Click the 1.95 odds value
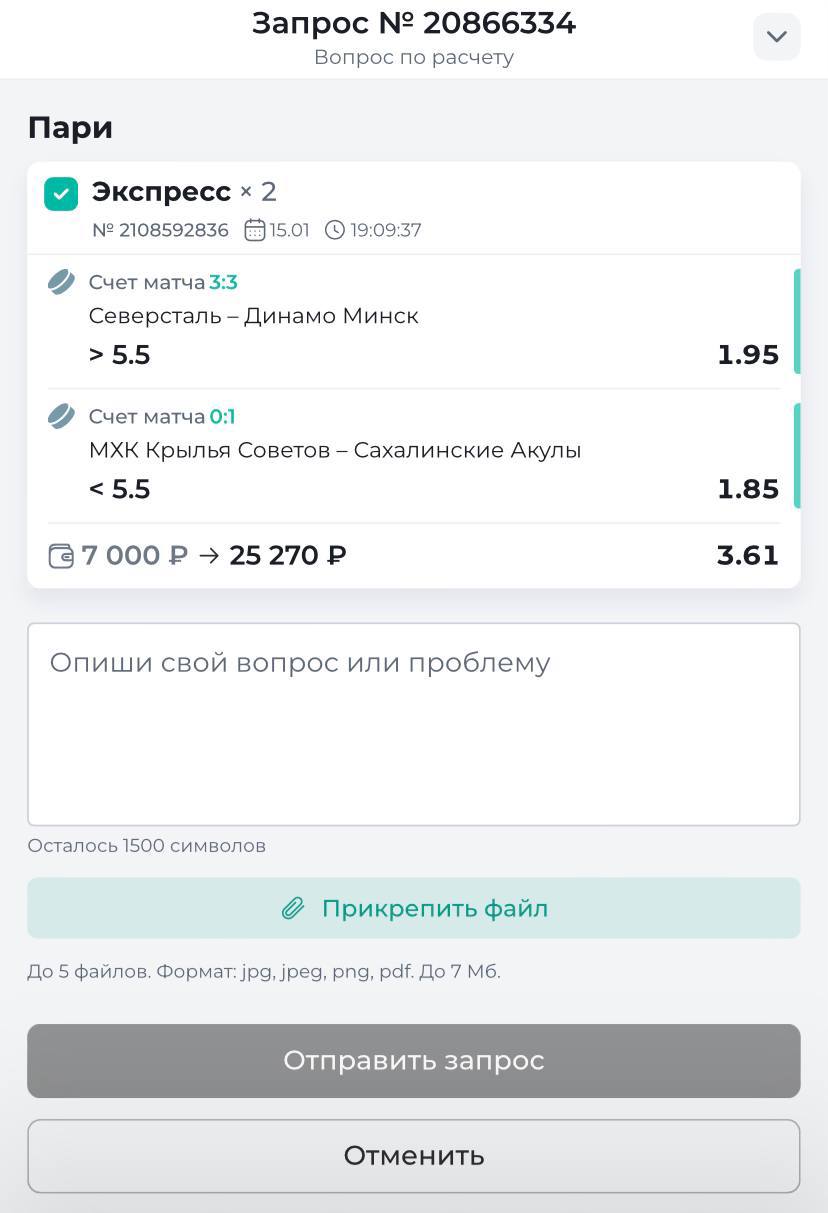Image resolution: width=828 pixels, height=1213 pixels. (748, 355)
